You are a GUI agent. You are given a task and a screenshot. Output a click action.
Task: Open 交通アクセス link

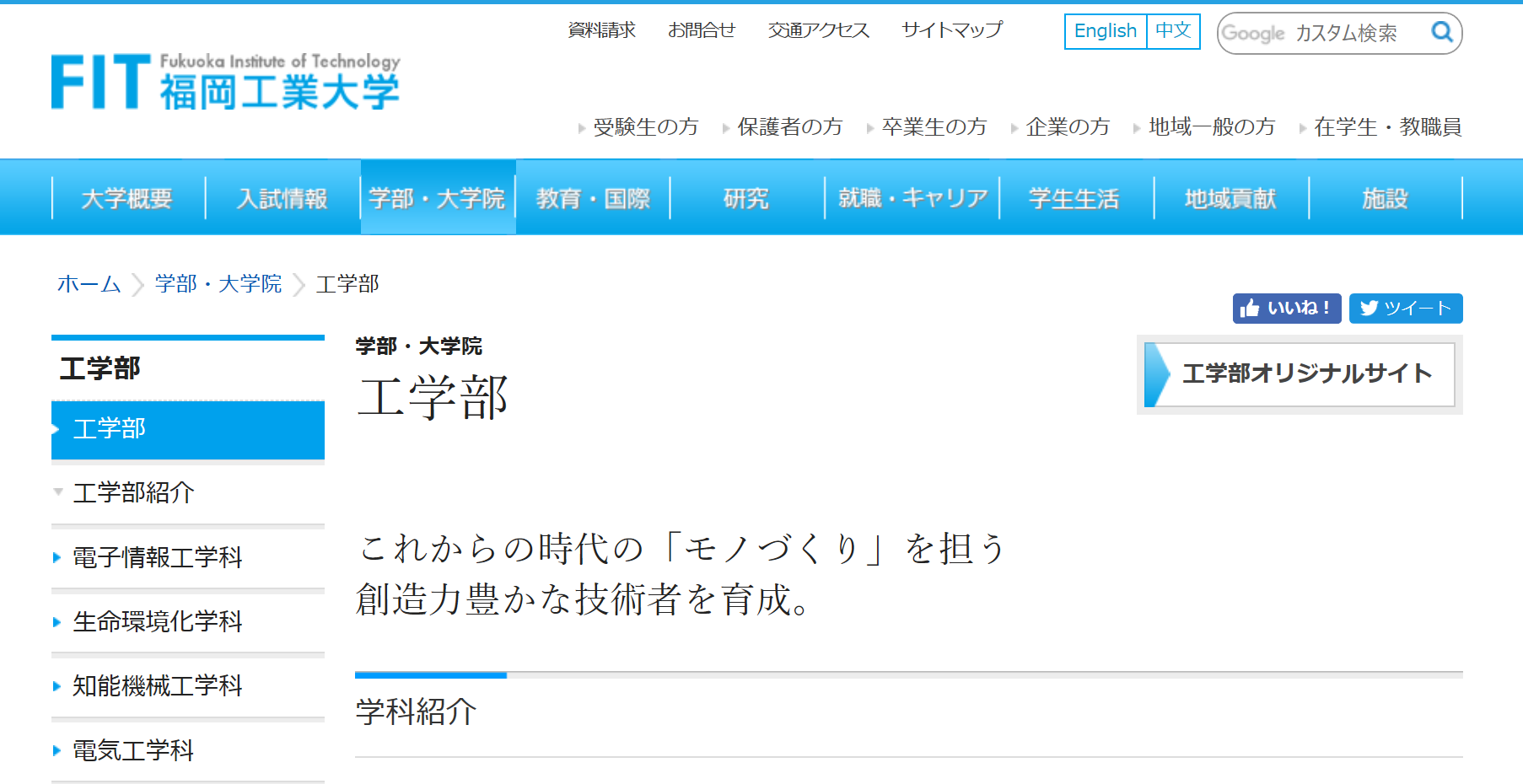pyautogui.click(x=818, y=30)
